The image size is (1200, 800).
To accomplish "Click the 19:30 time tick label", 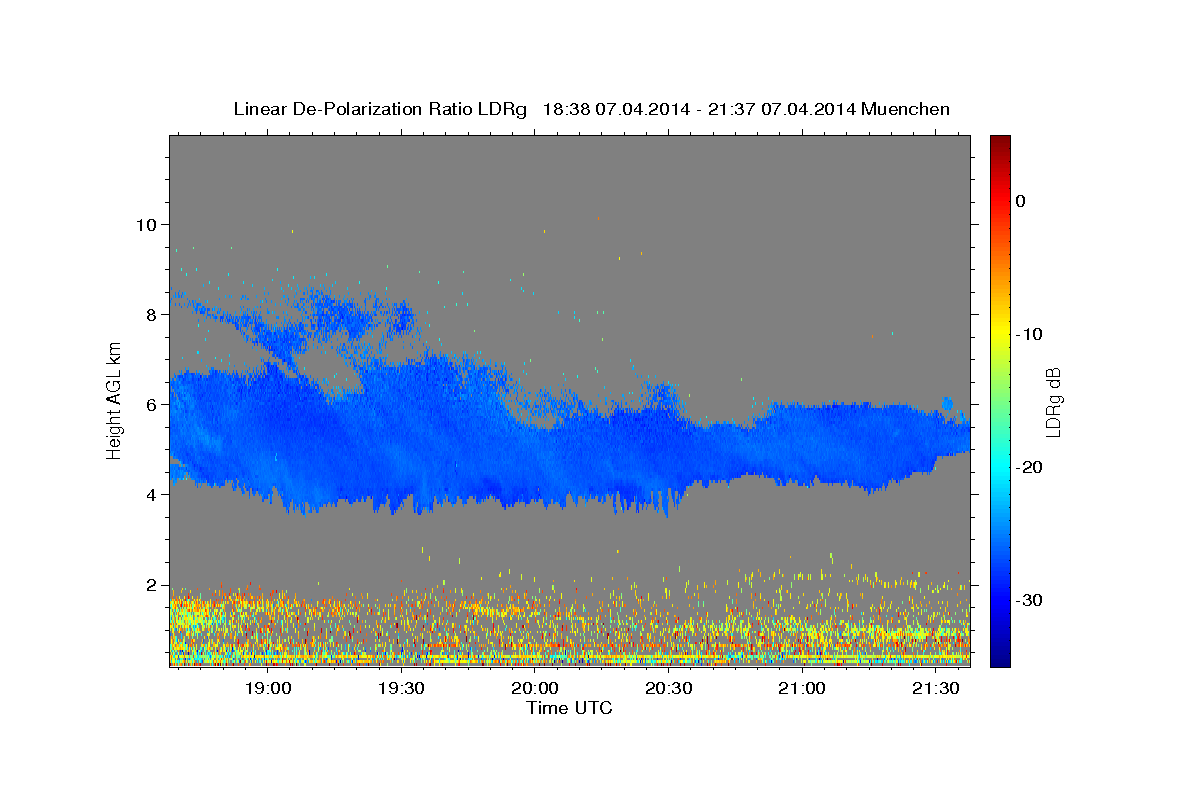I will (x=402, y=689).
